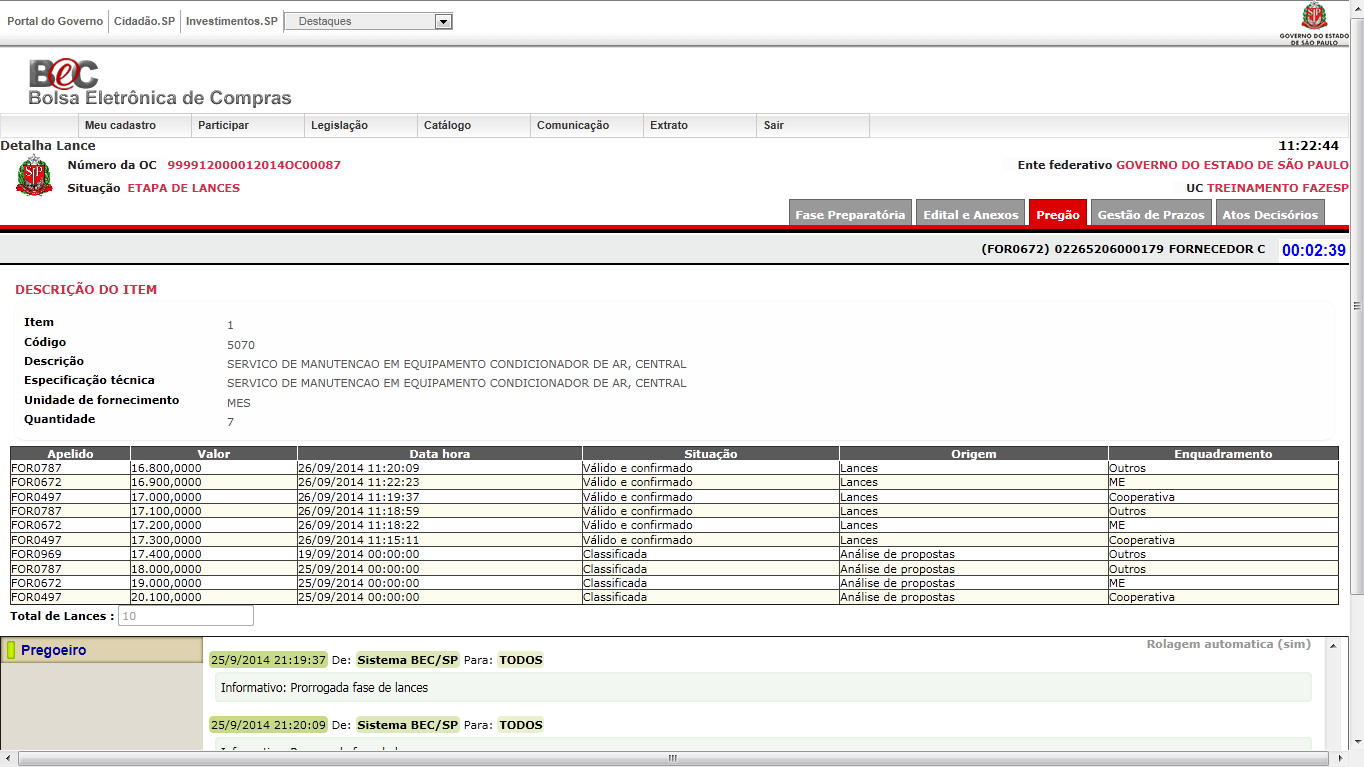Click the value 17.000,0000 in the bids table
1364x767 pixels.
point(167,497)
